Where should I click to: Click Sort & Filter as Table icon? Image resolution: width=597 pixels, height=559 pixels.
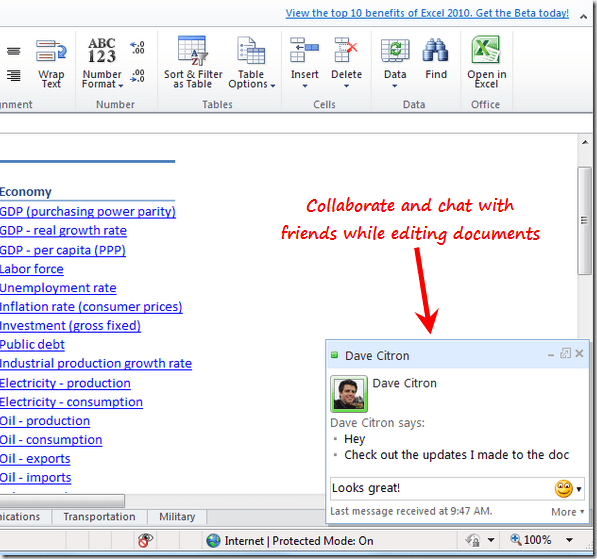(193, 50)
